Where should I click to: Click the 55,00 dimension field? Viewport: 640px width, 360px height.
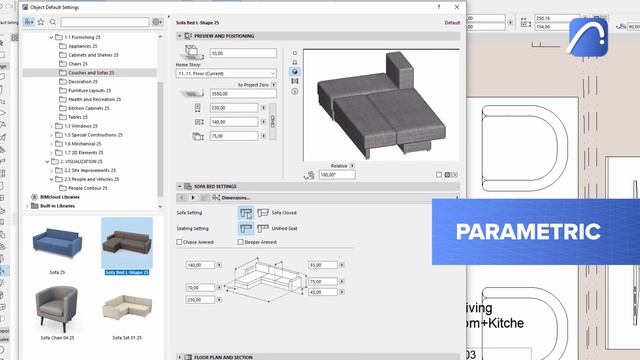pyautogui.click(x=323, y=265)
